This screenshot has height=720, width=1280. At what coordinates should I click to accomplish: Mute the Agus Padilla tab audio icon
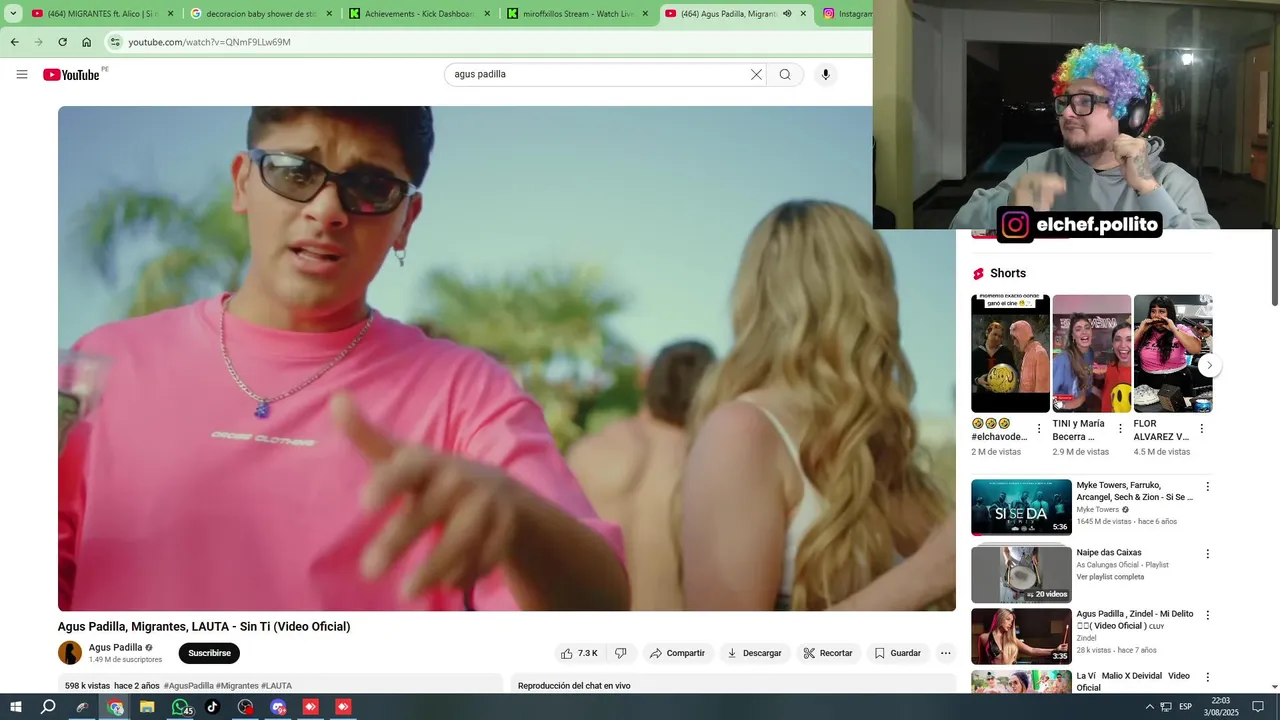787,14
